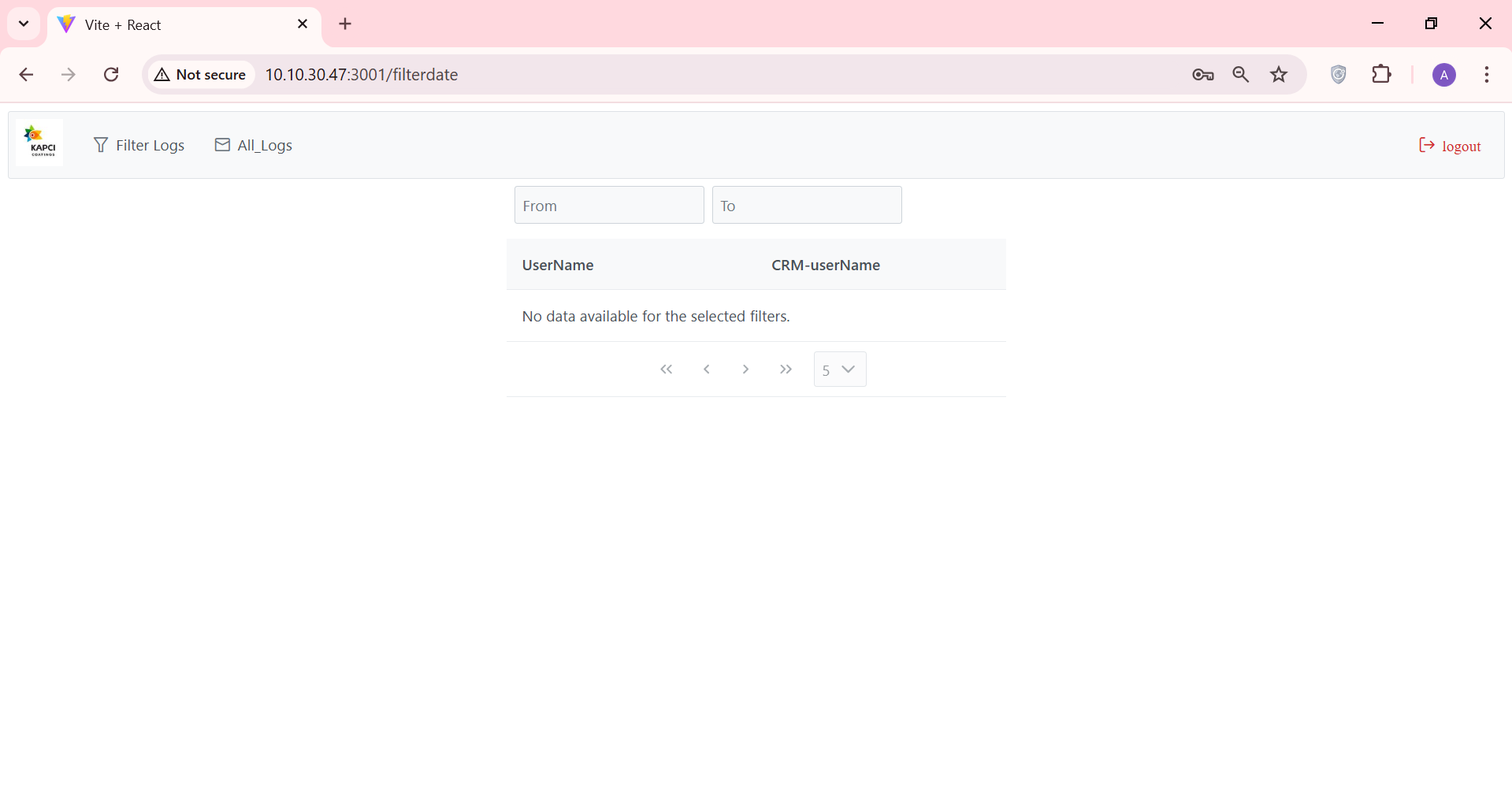Image resolution: width=1512 pixels, height=802 pixels.
Task: Click the All_Logs envelope icon
Action: coord(223,145)
